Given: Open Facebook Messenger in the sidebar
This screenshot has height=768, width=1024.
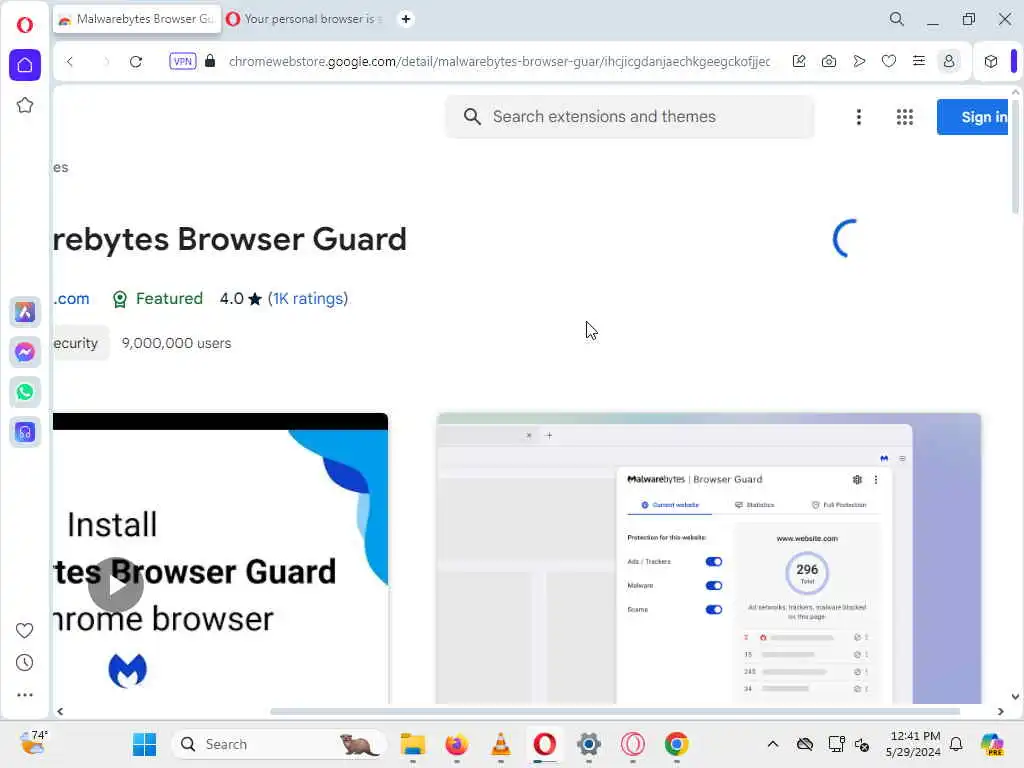Looking at the screenshot, I should coord(25,352).
